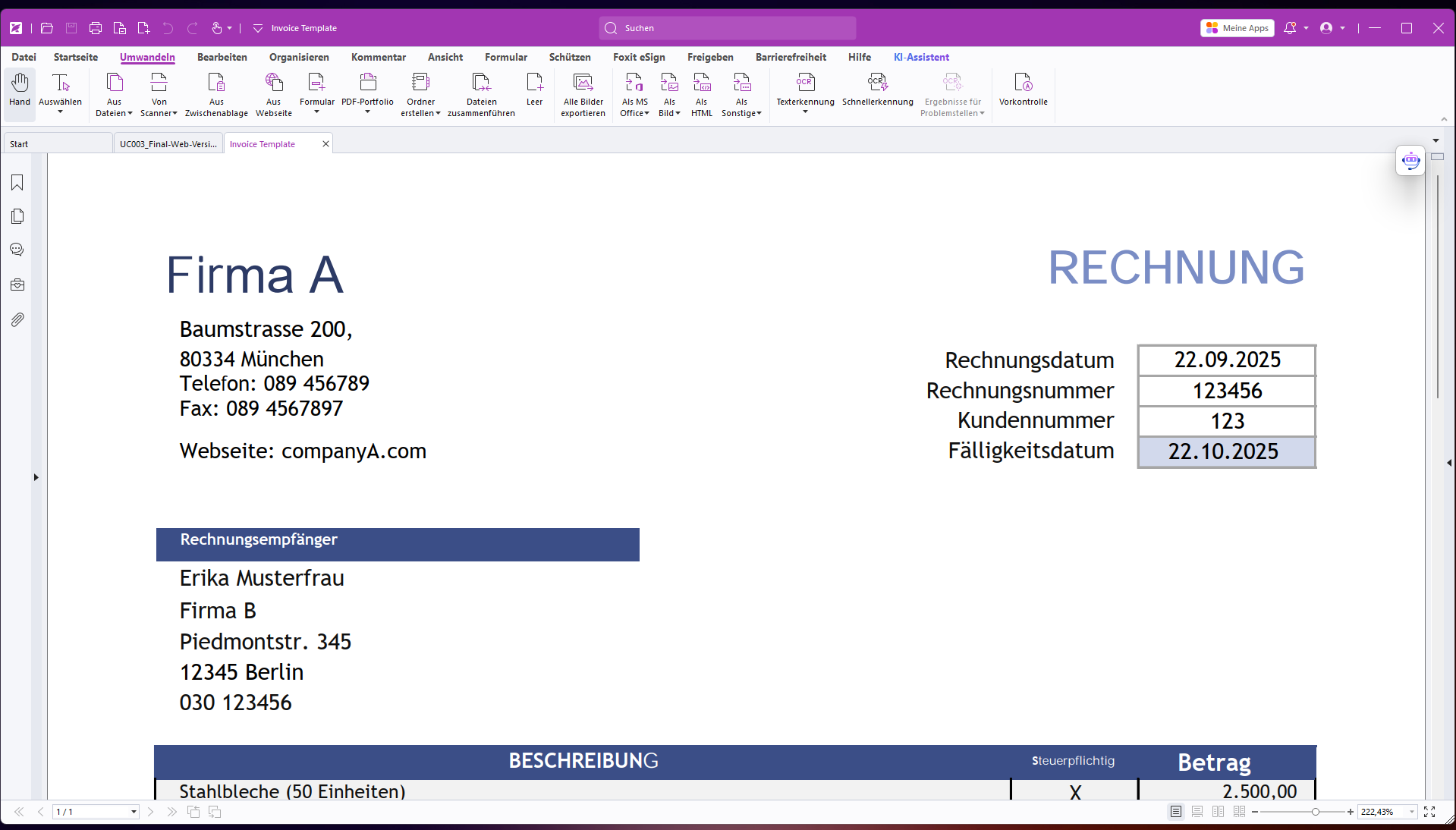
Task: Click the zoom slider handle
Action: pyautogui.click(x=1316, y=812)
